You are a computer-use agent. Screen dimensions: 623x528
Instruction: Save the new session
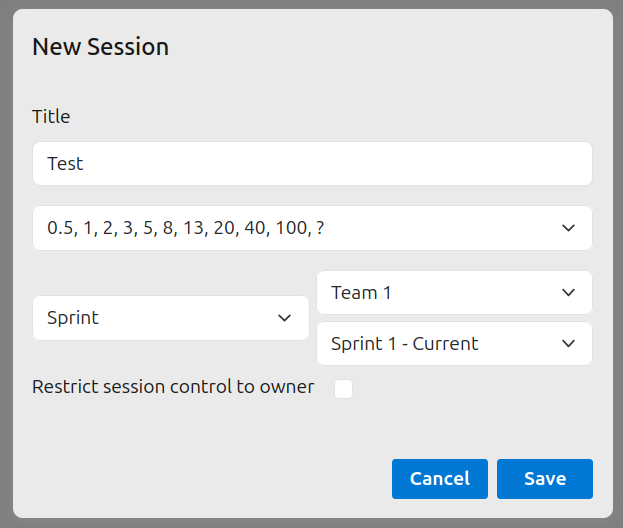(x=544, y=479)
